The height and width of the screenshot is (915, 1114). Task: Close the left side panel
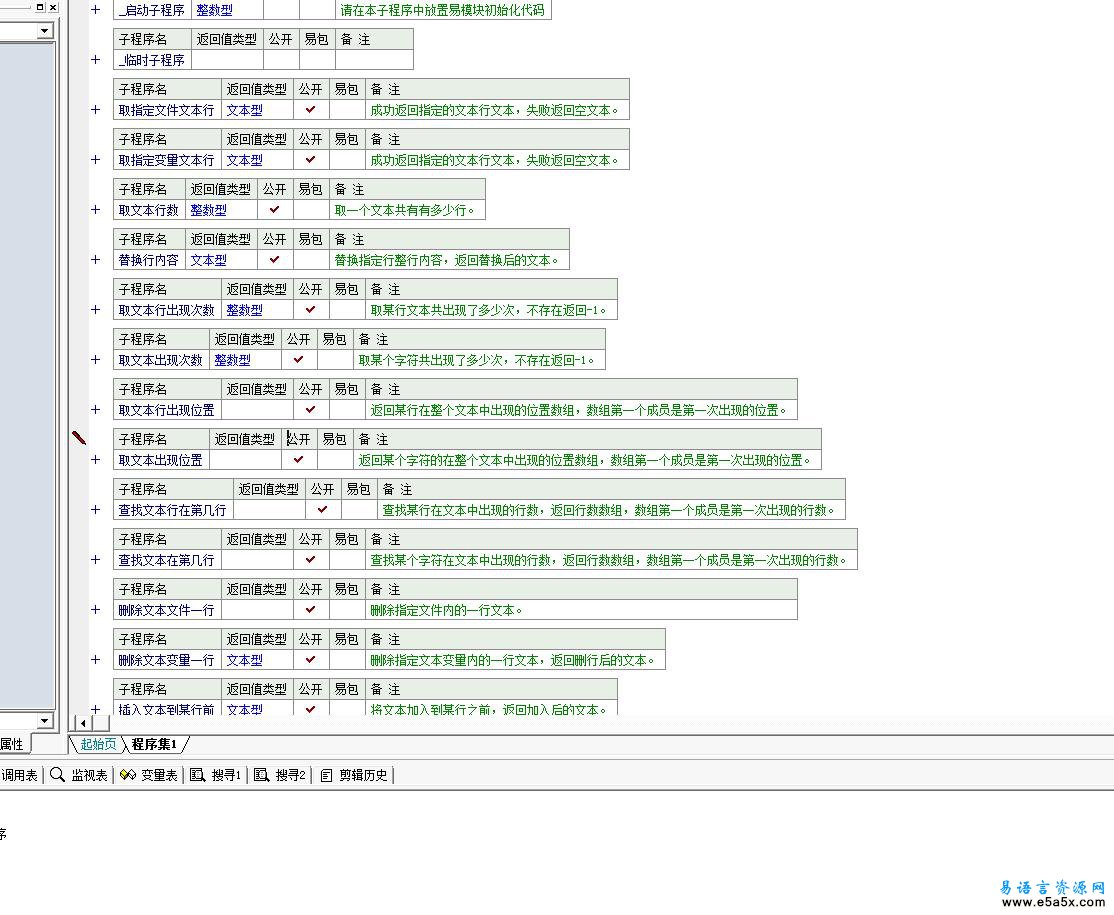point(52,6)
